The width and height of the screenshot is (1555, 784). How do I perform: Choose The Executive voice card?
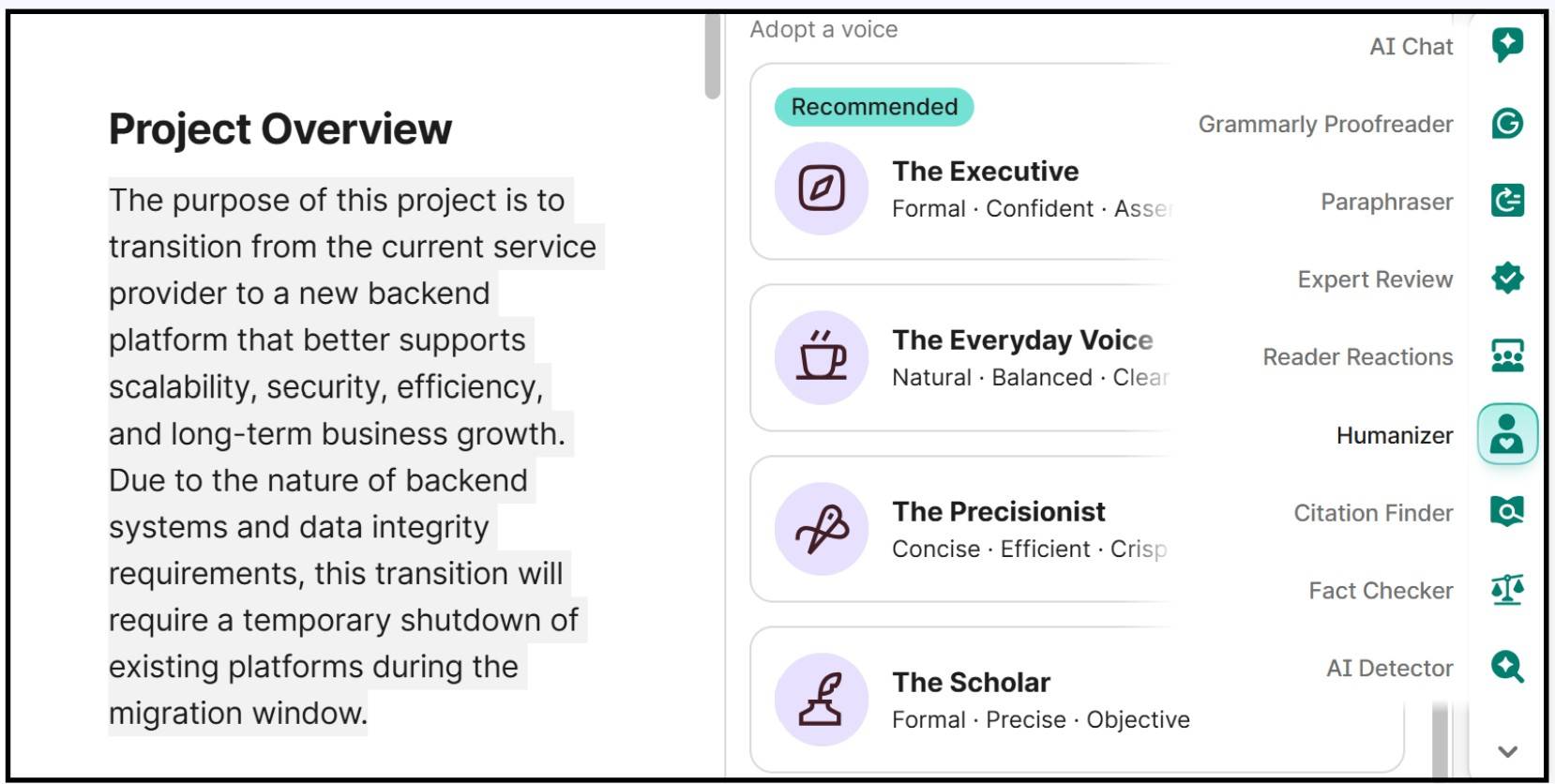tap(960, 188)
